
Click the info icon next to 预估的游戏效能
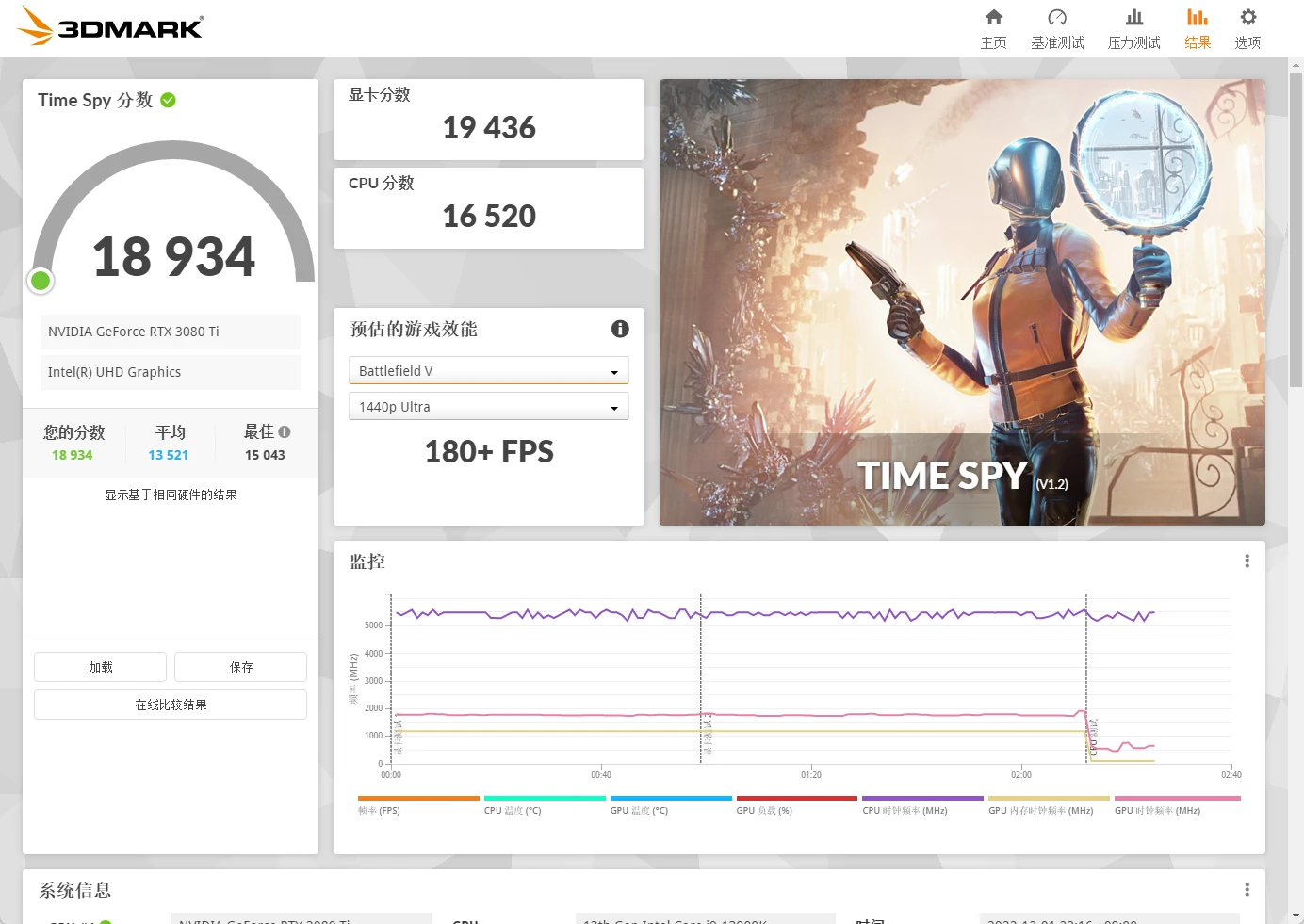[x=619, y=329]
